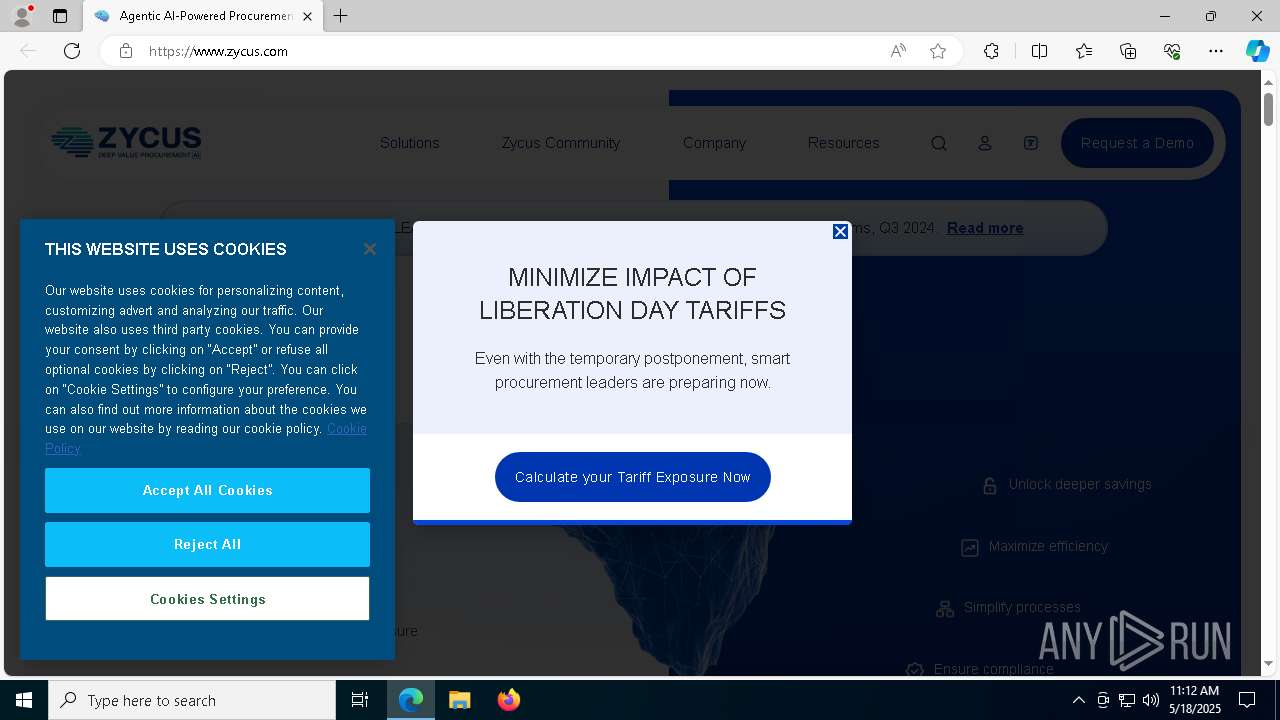The width and height of the screenshot is (1280, 720).
Task: Open browser profile avatar
Action: click(22, 16)
